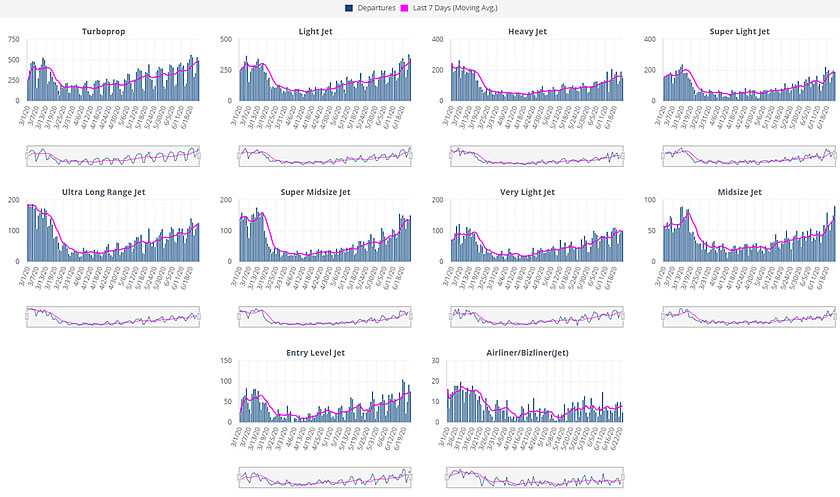Click the "Turboprop" chart title

(103, 32)
